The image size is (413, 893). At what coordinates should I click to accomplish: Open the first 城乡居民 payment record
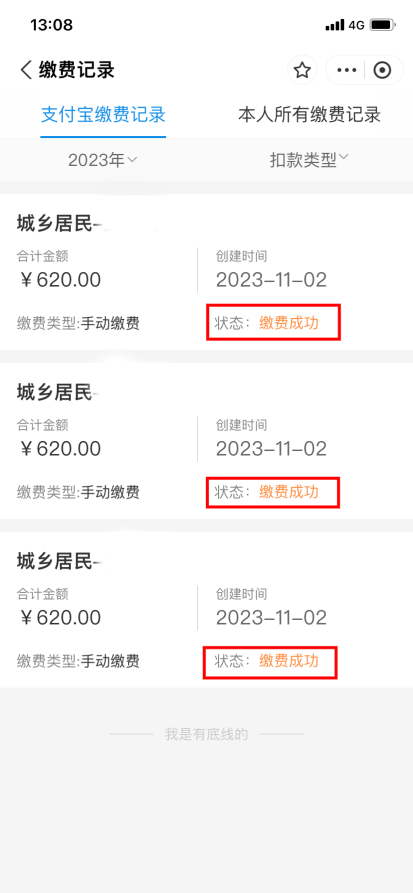pos(206,272)
